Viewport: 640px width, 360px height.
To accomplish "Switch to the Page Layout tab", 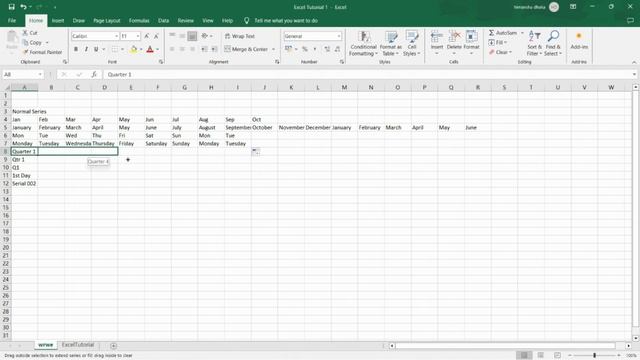I will click(107, 20).
